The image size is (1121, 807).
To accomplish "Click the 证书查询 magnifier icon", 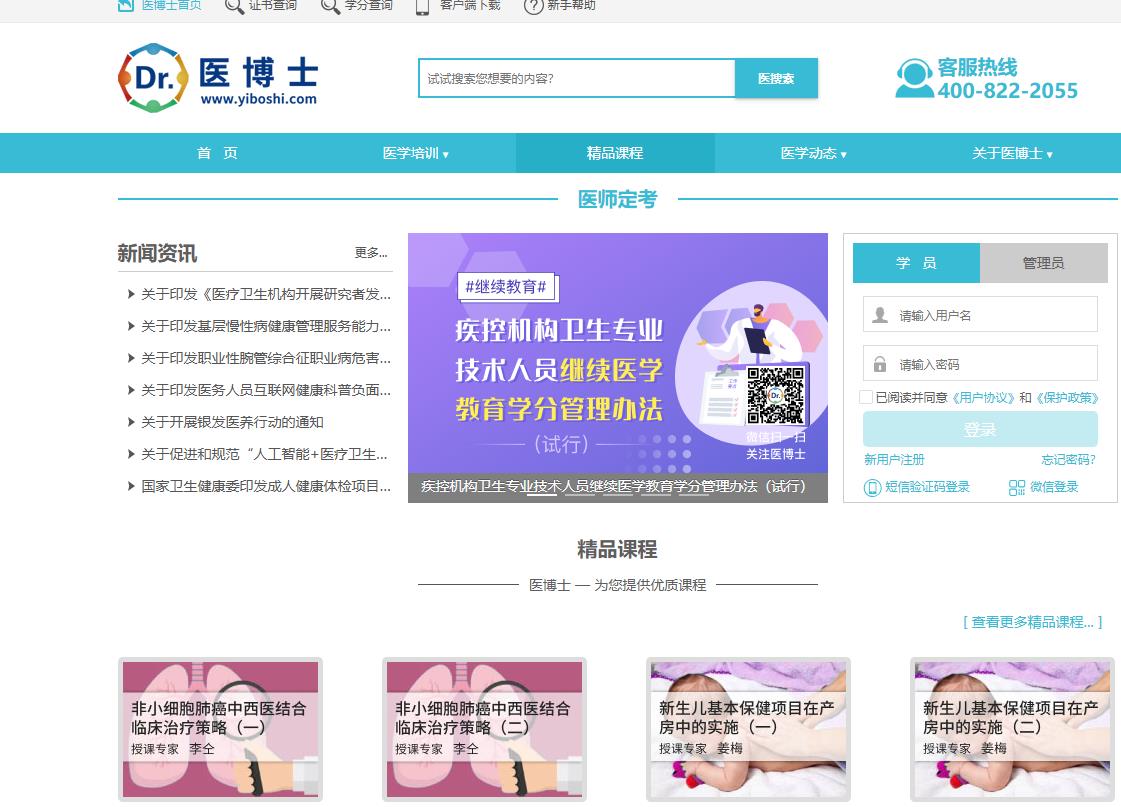I will [234, 6].
